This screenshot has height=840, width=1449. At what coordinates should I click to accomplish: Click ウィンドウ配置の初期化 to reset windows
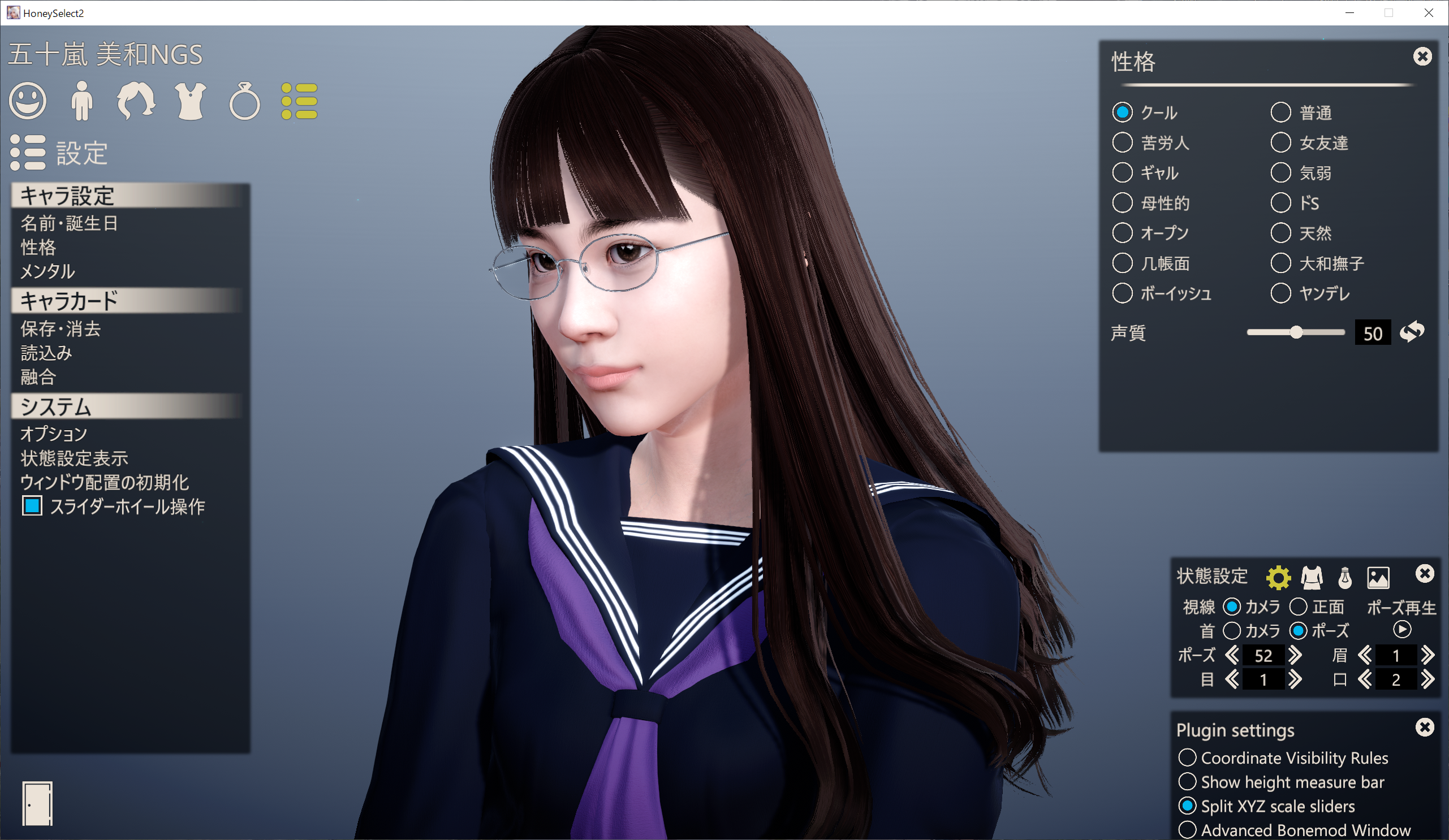pos(105,482)
